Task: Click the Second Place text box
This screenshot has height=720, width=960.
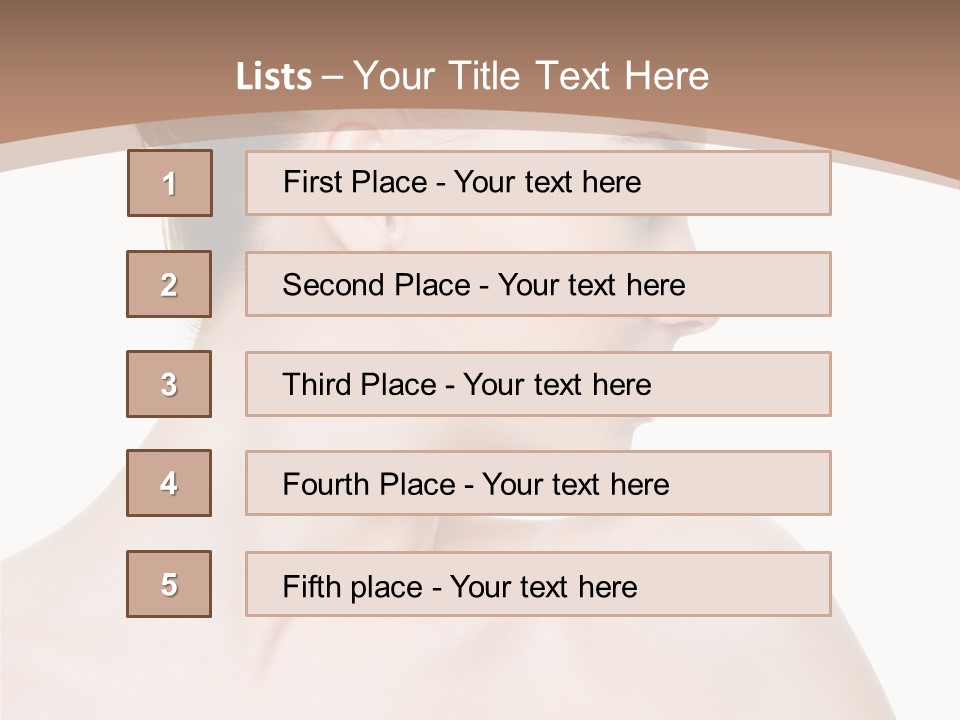Action: pos(538,284)
